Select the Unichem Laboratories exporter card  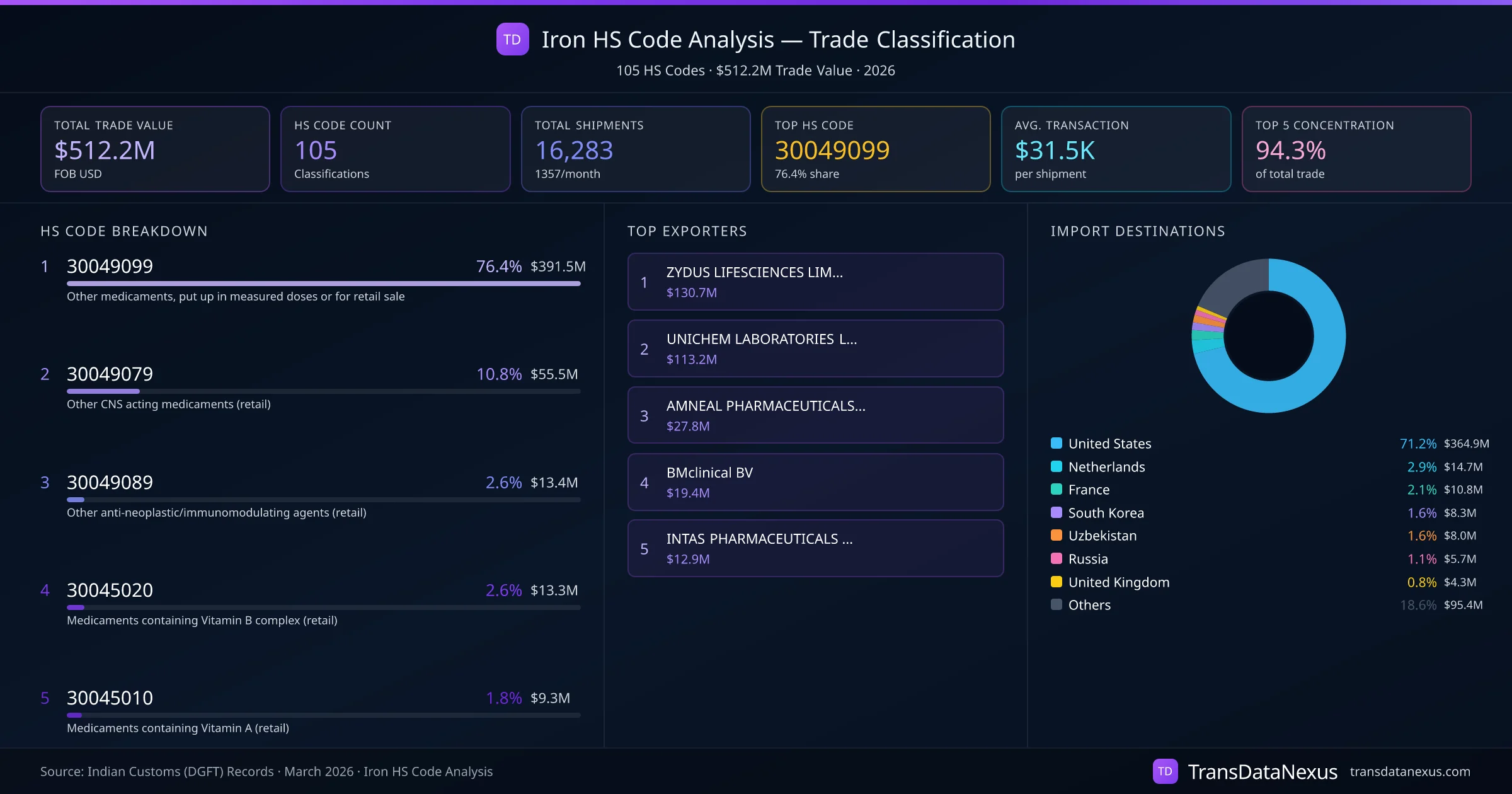pos(815,348)
